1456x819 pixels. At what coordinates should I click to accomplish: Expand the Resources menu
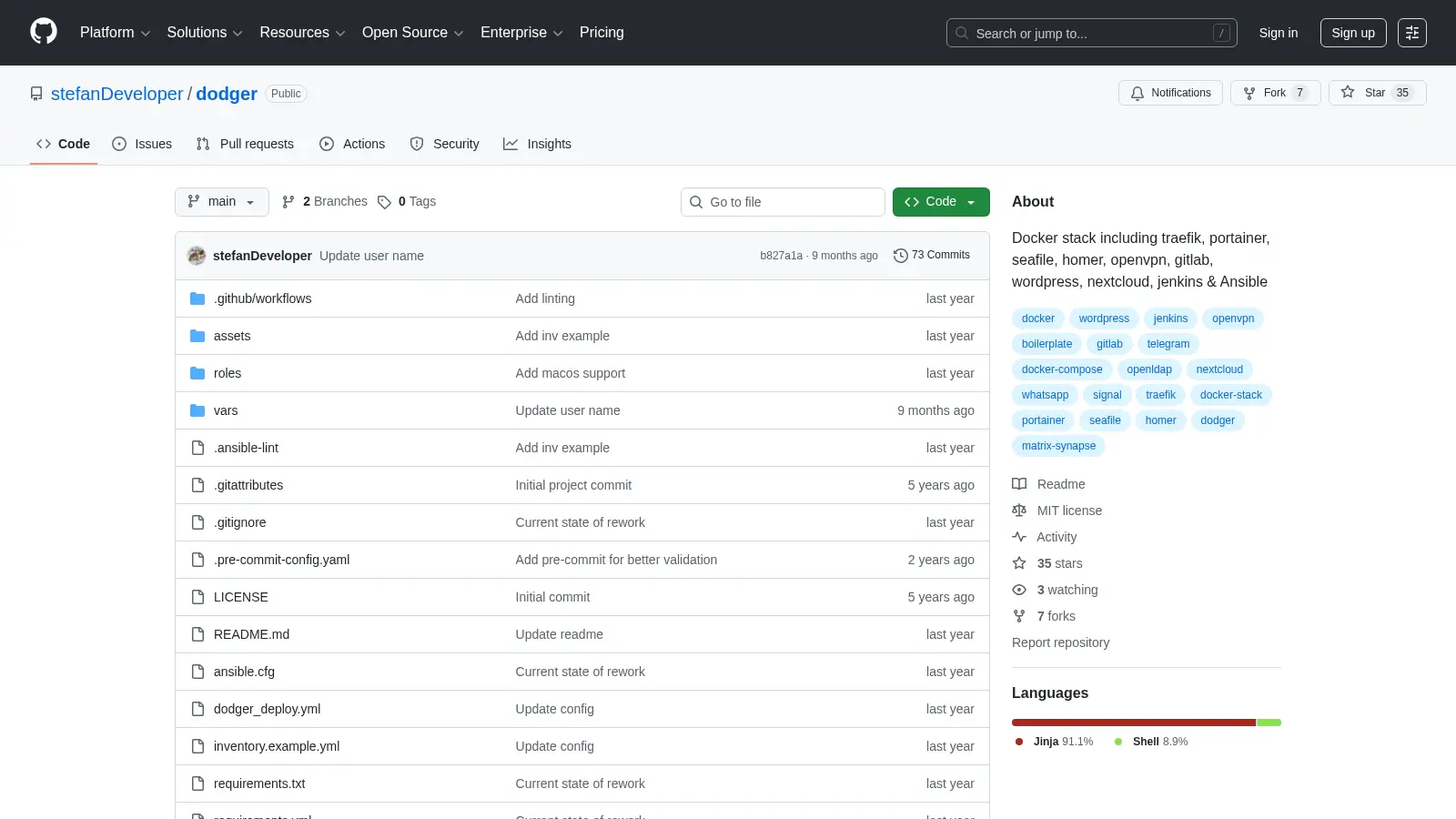coord(302,33)
